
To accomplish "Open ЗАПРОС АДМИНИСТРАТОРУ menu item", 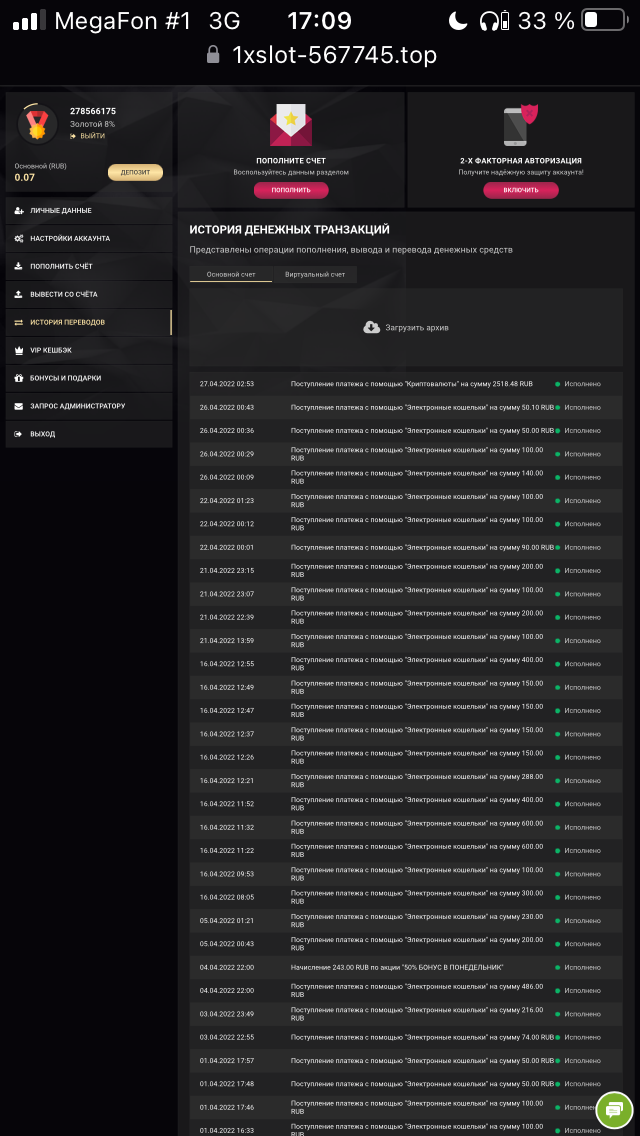I will 77,406.
